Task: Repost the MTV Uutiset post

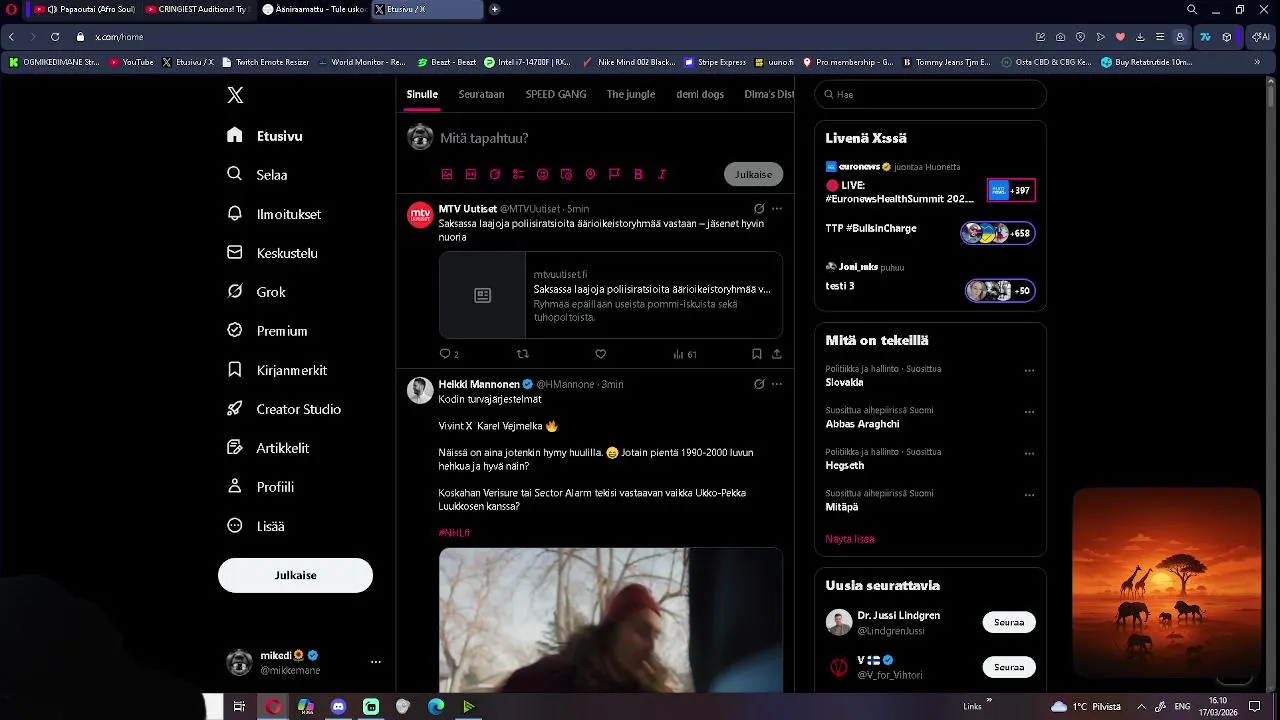Action: (522, 354)
